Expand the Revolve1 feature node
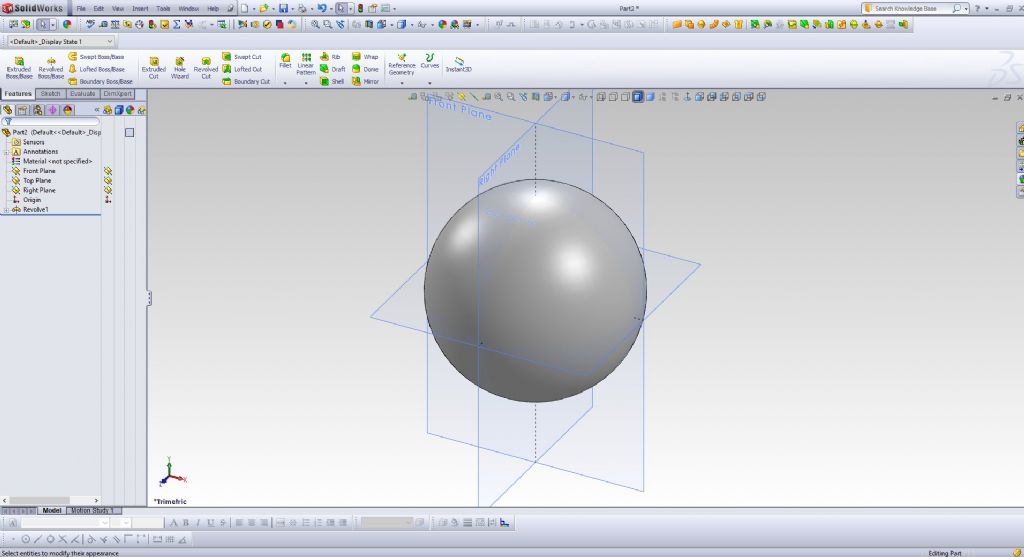 pos(7,210)
